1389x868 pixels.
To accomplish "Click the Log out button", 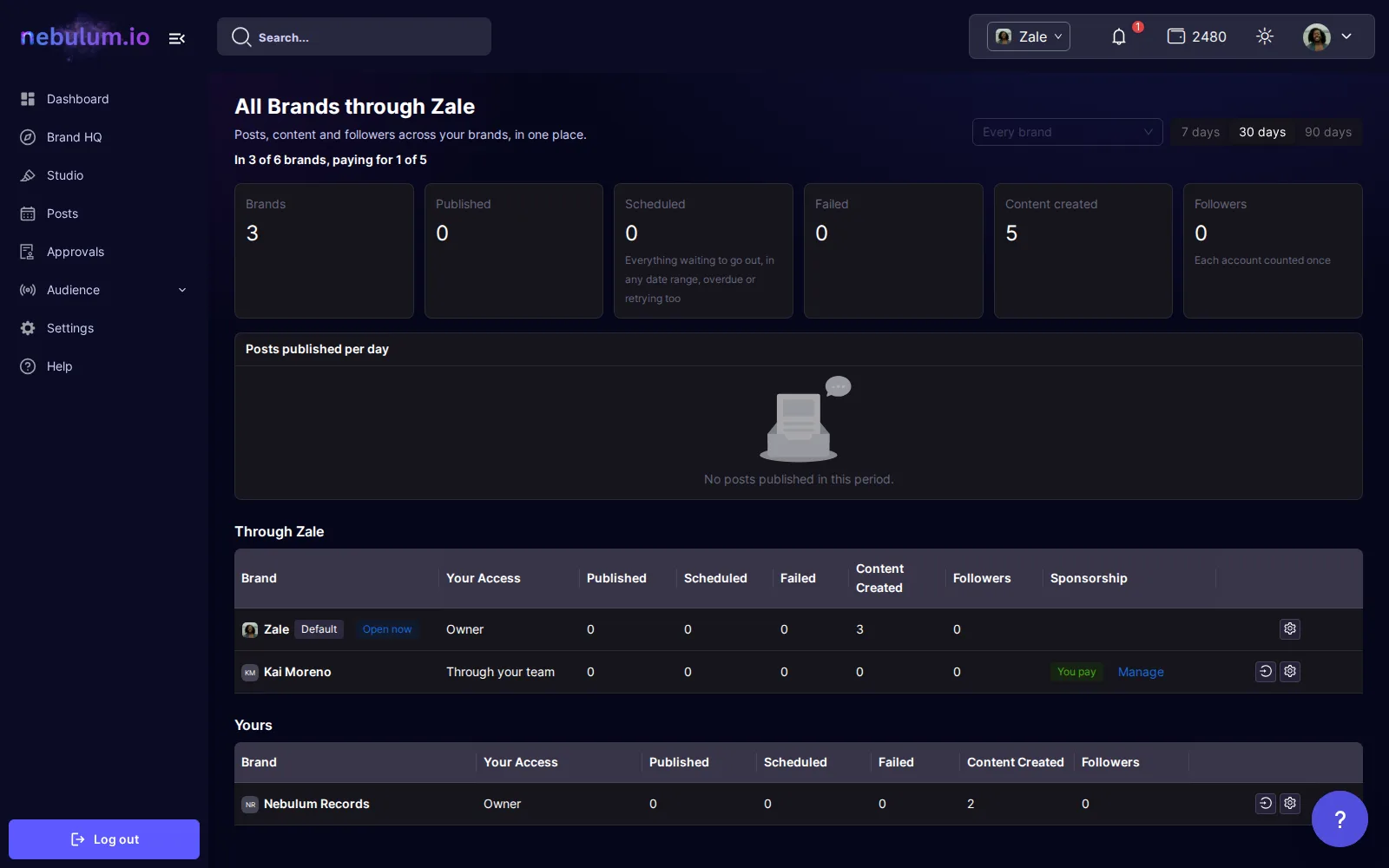I will pos(104,839).
